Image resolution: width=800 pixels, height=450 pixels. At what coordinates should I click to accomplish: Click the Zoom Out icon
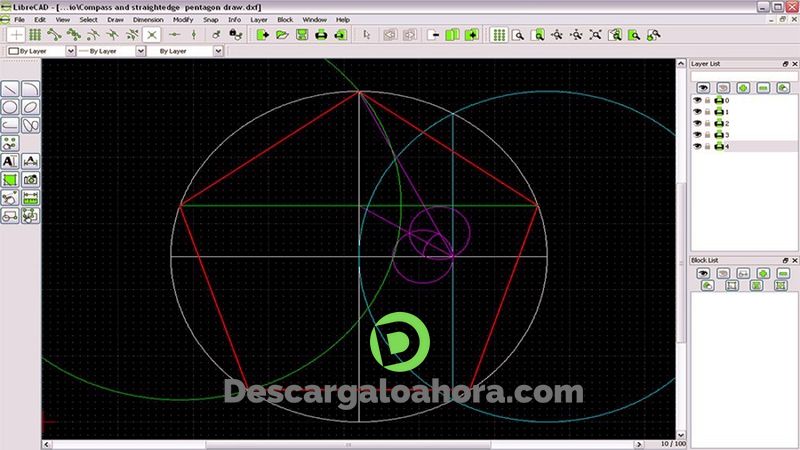click(577, 35)
